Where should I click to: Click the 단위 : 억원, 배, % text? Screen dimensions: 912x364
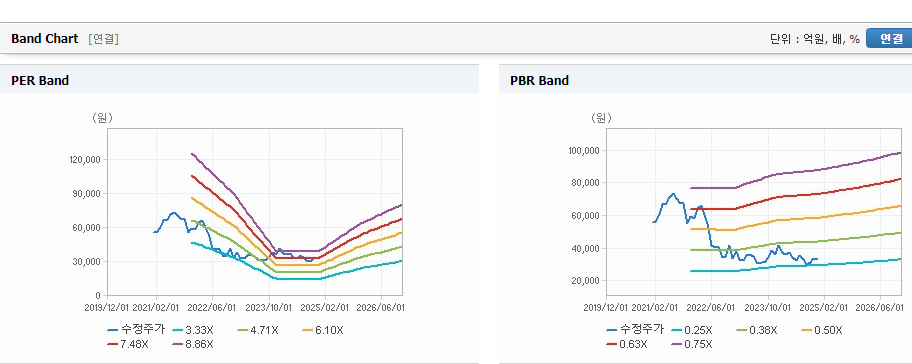814,39
